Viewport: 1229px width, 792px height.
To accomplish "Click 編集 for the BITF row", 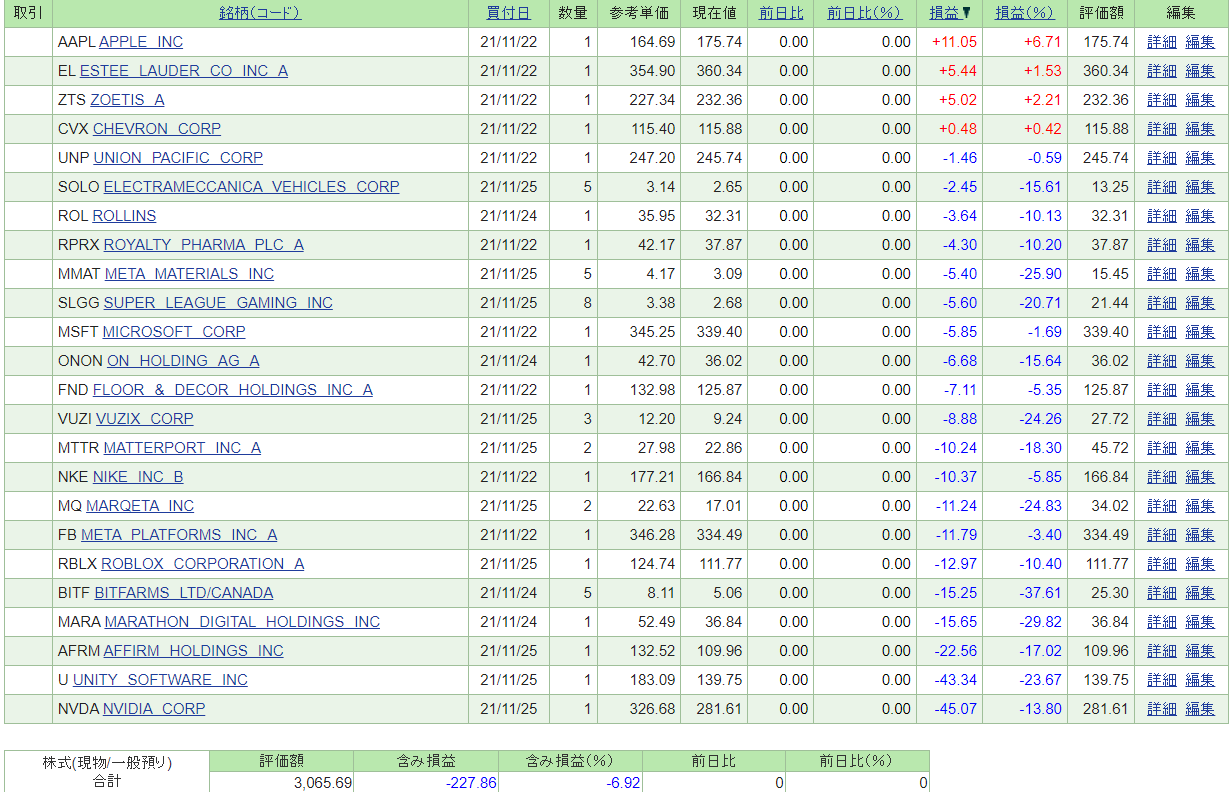I will click(x=1200, y=593).
